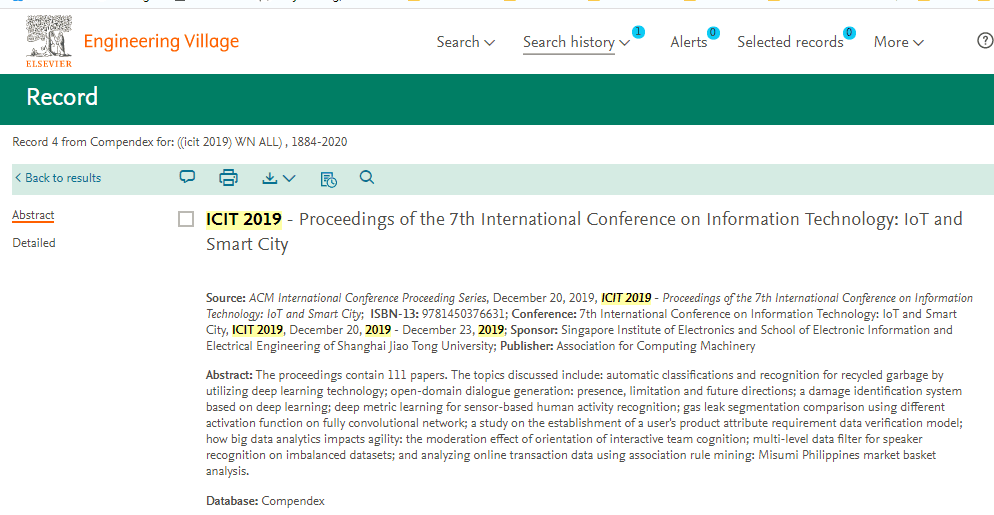Switch to the Detailed view tab
Screen dimensions: 994x515
click(34, 243)
